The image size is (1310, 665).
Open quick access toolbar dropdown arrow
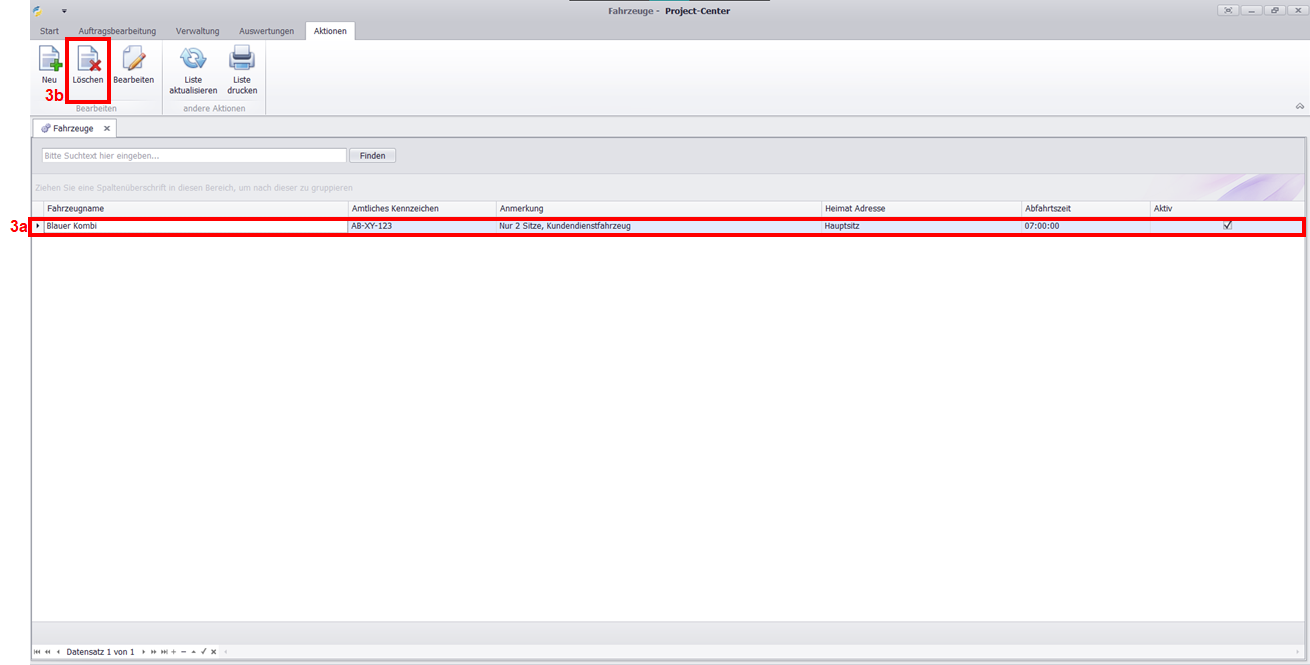(64, 11)
